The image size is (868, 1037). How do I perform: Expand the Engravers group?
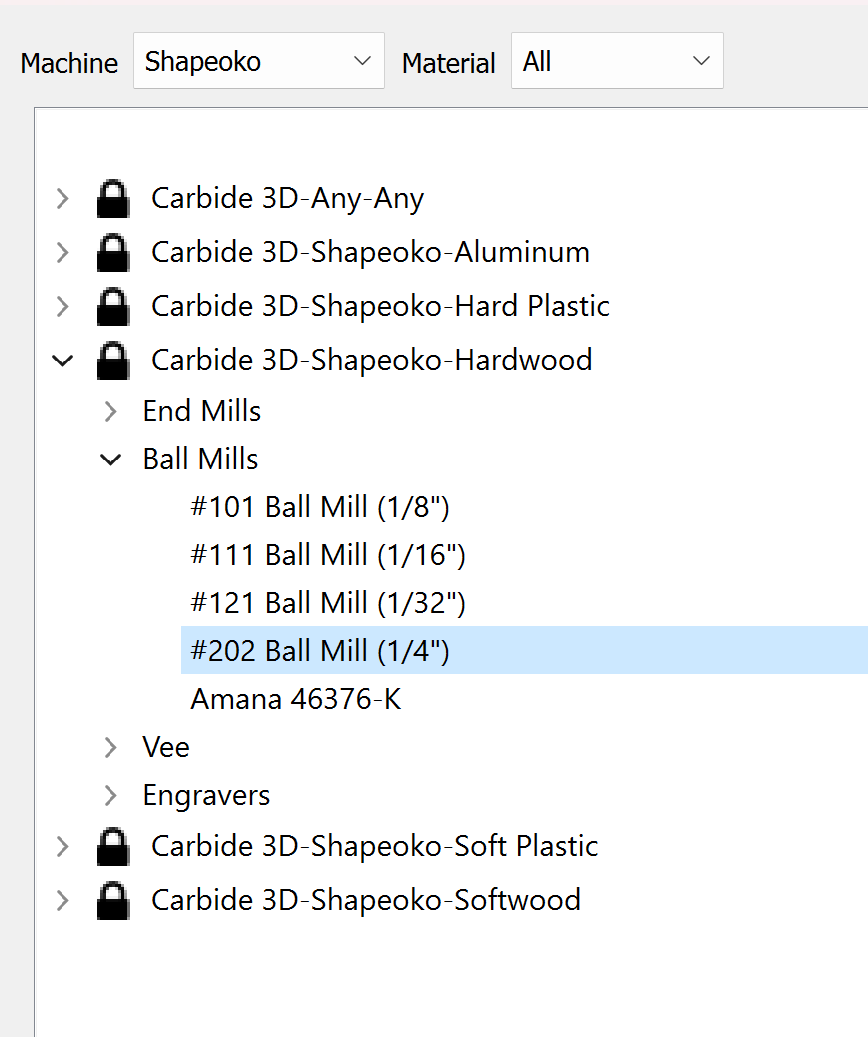111,795
